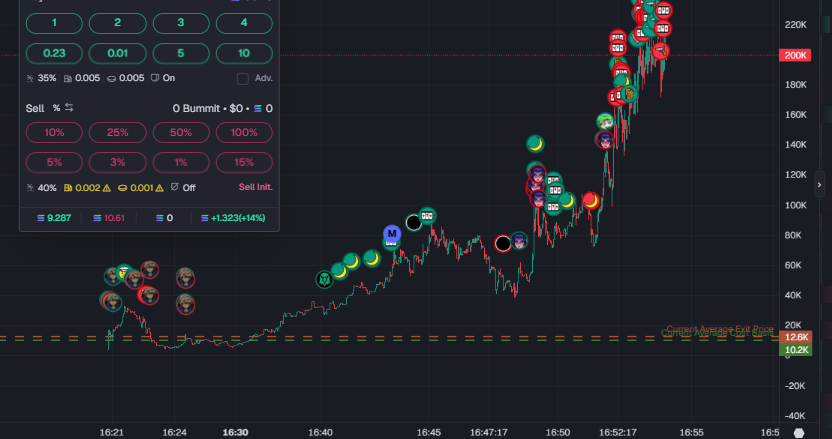
Task: Buy with preset amount 1
Action: pyautogui.click(x=54, y=23)
